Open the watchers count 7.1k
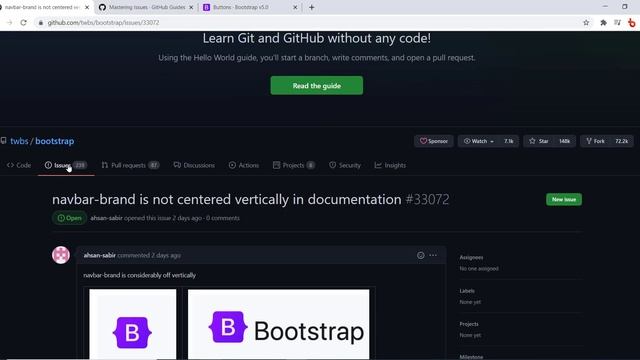Screen dimensions: 640x360 tap(509, 141)
